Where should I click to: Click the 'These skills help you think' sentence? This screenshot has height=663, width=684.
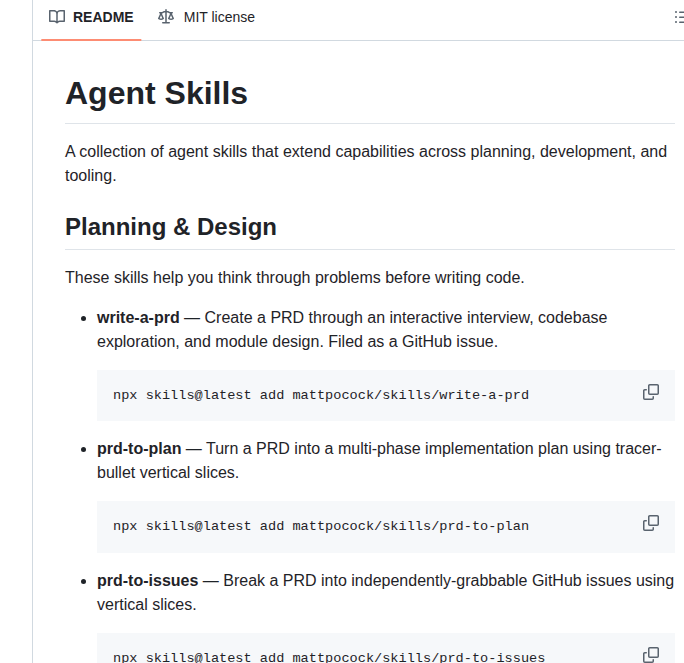pyautogui.click(x=294, y=277)
